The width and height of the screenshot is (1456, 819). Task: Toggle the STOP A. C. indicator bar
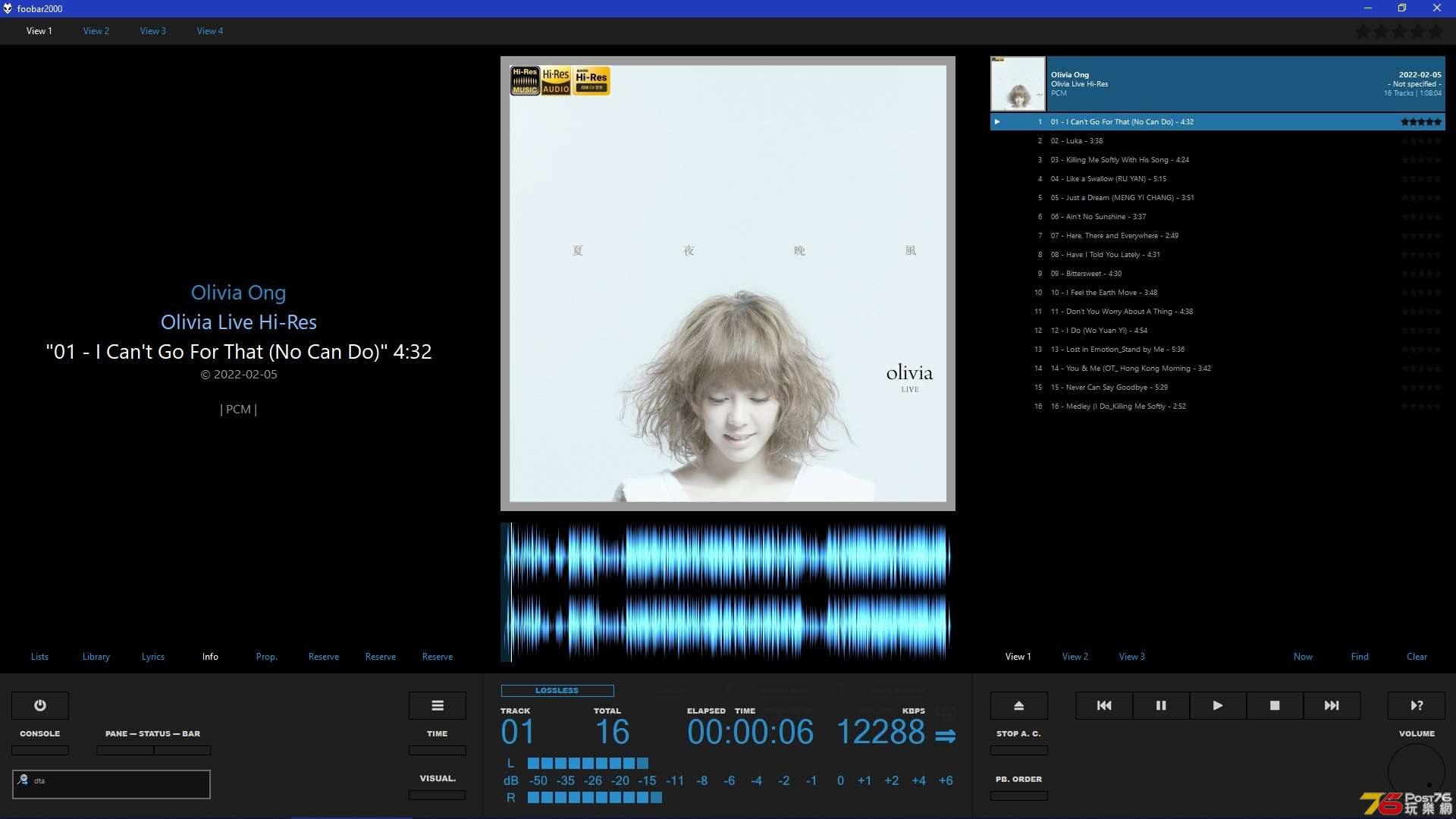tap(1019, 750)
